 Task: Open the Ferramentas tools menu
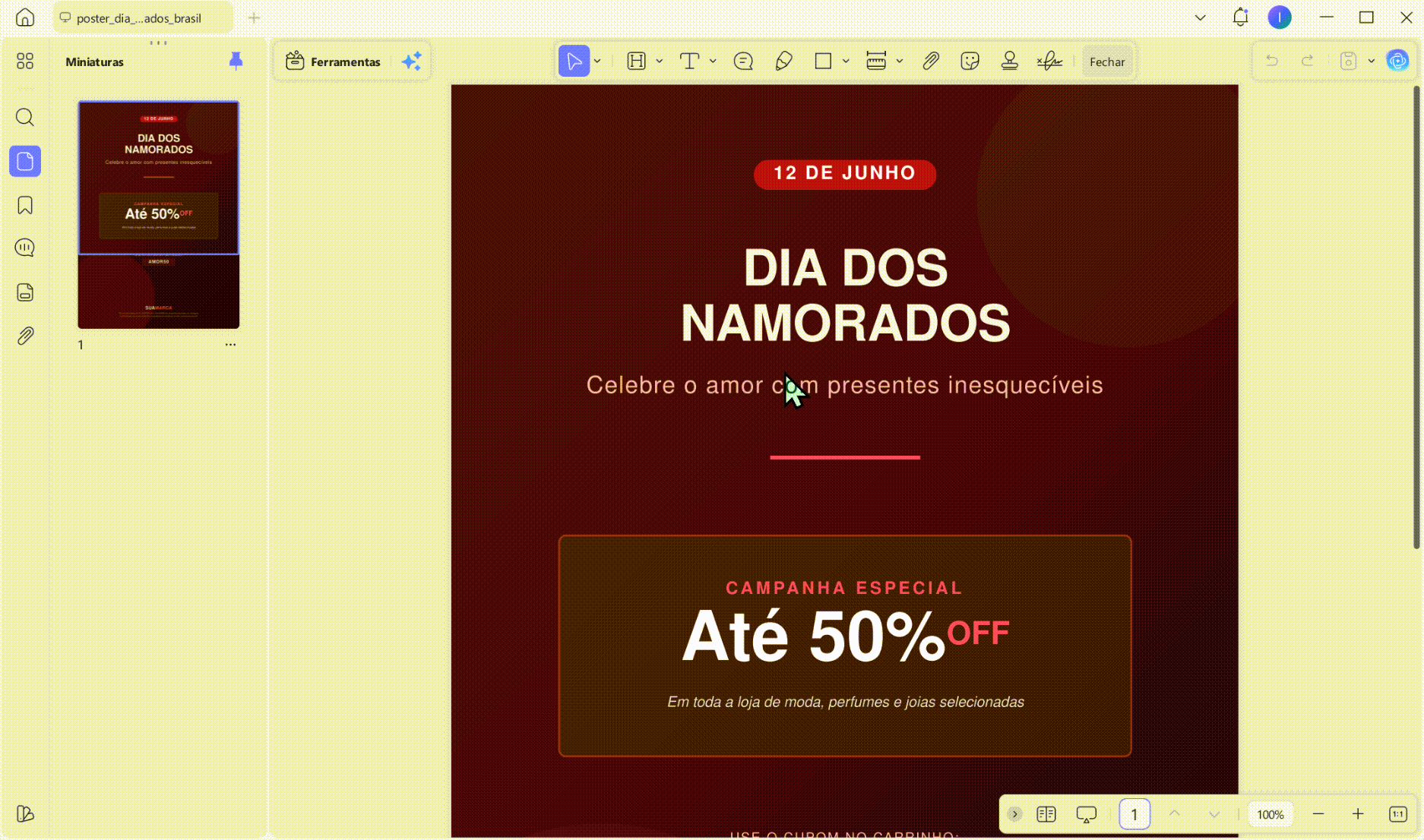(333, 62)
